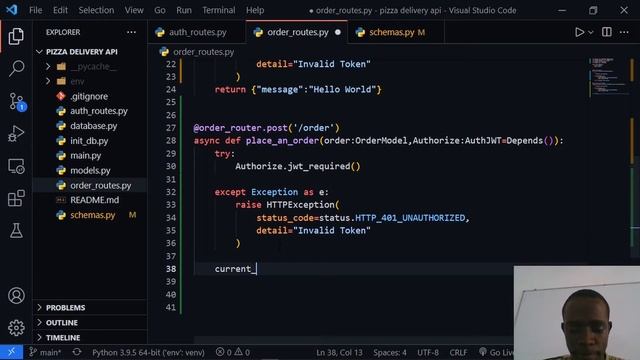This screenshot has height=360, width=640.
Task: Click line number 27 in gutter
Action: click(x=171, y=128)
